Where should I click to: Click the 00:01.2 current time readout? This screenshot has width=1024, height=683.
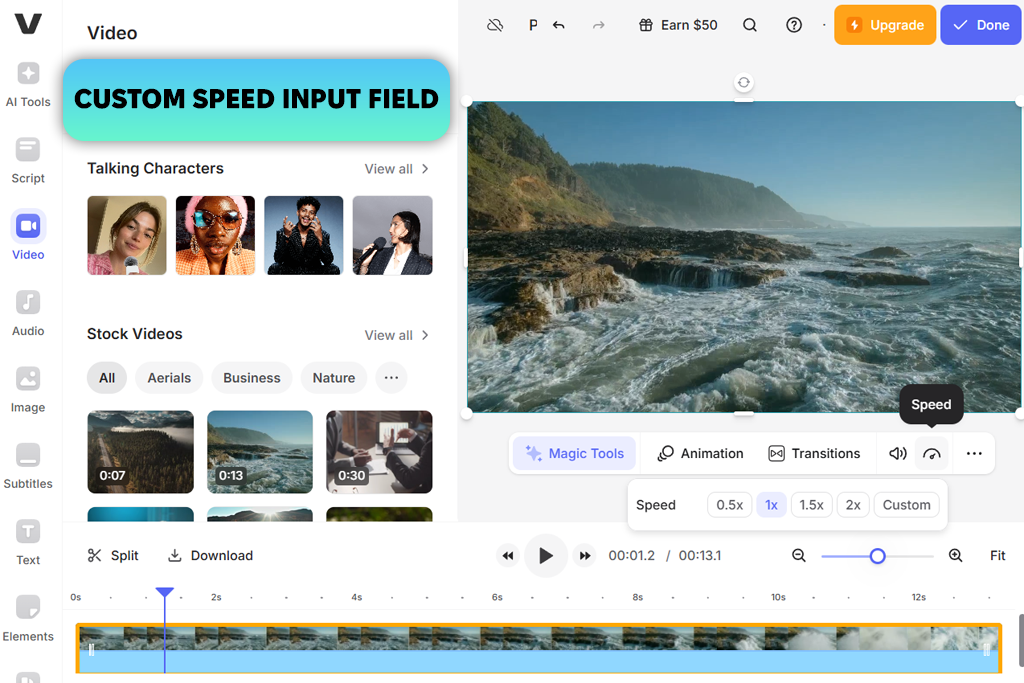632,556
